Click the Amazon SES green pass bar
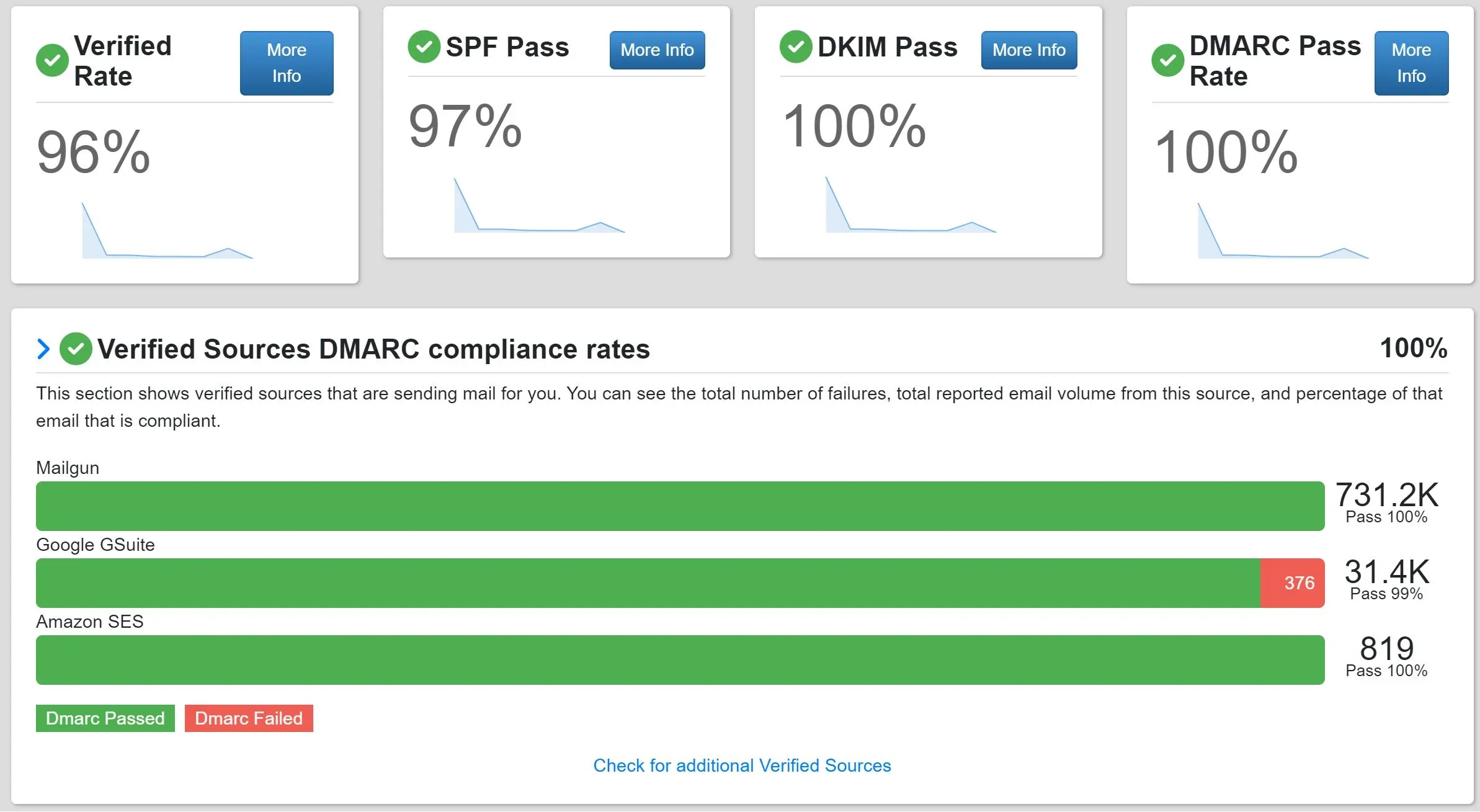1480x812 pixels. [680, 660]
